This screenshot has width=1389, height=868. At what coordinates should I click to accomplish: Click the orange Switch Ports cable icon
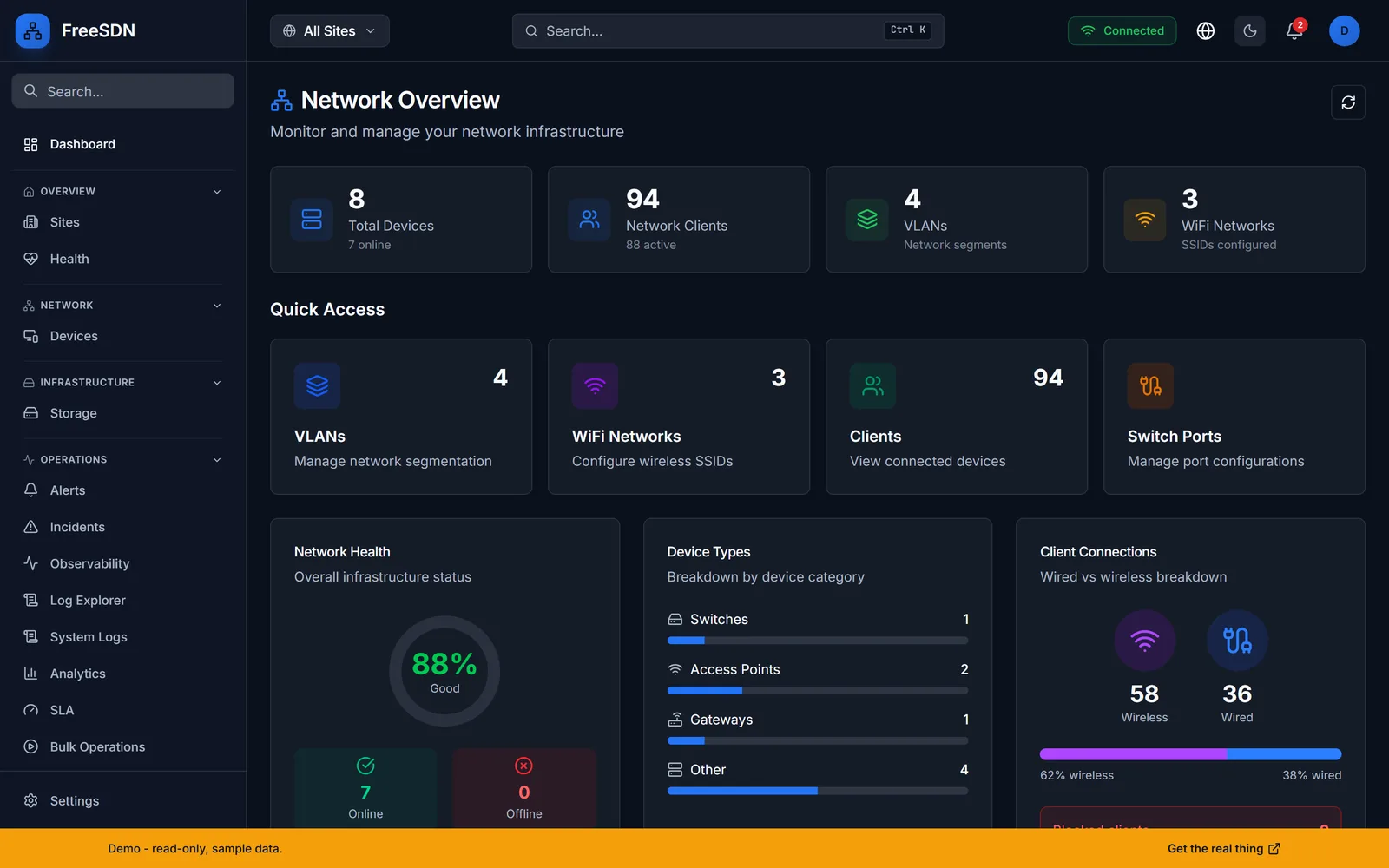click(x=1150, y=385)
